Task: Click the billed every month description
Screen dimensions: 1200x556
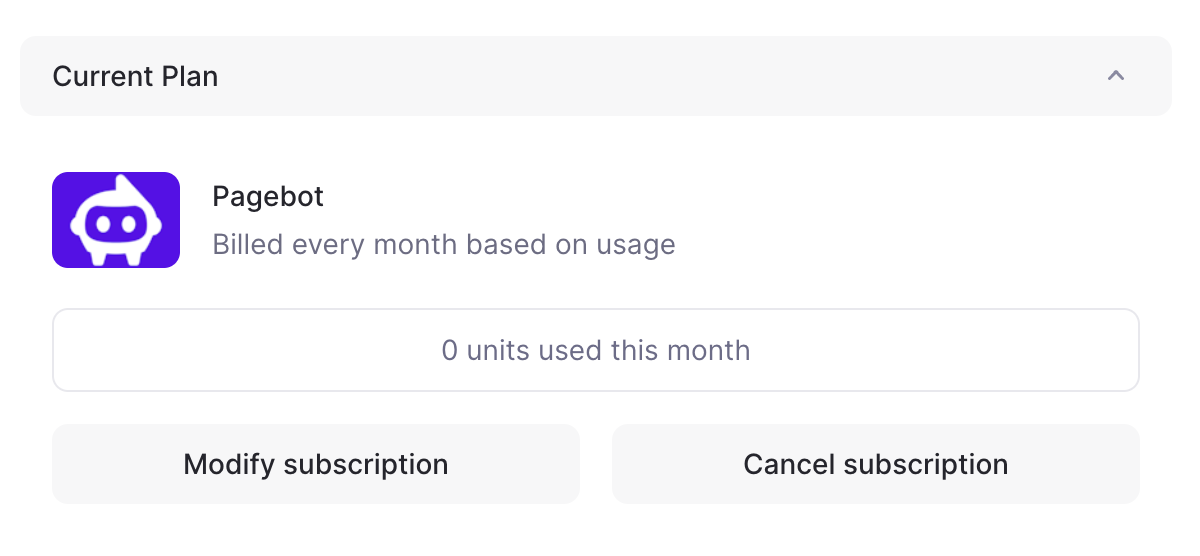Action: point(443,244)
